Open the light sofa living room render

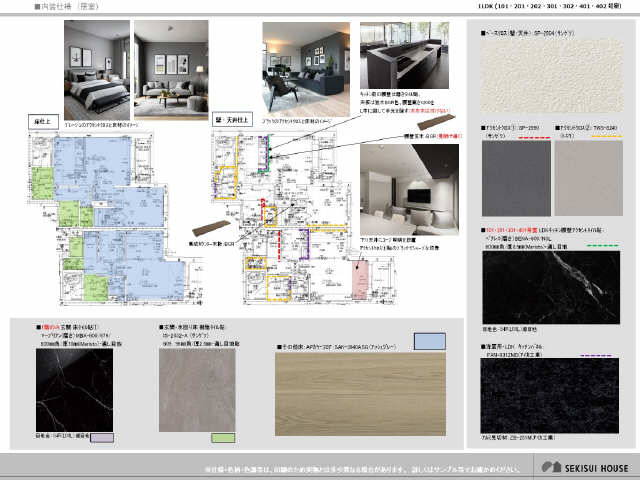point(171,70)
